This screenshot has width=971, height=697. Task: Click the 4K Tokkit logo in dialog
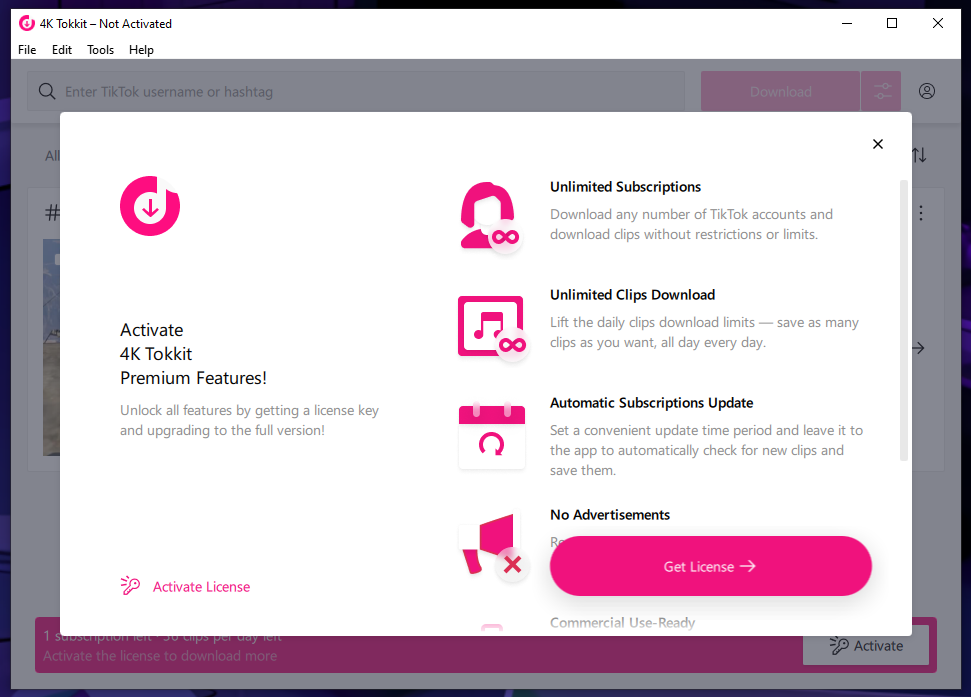point(150,206)
